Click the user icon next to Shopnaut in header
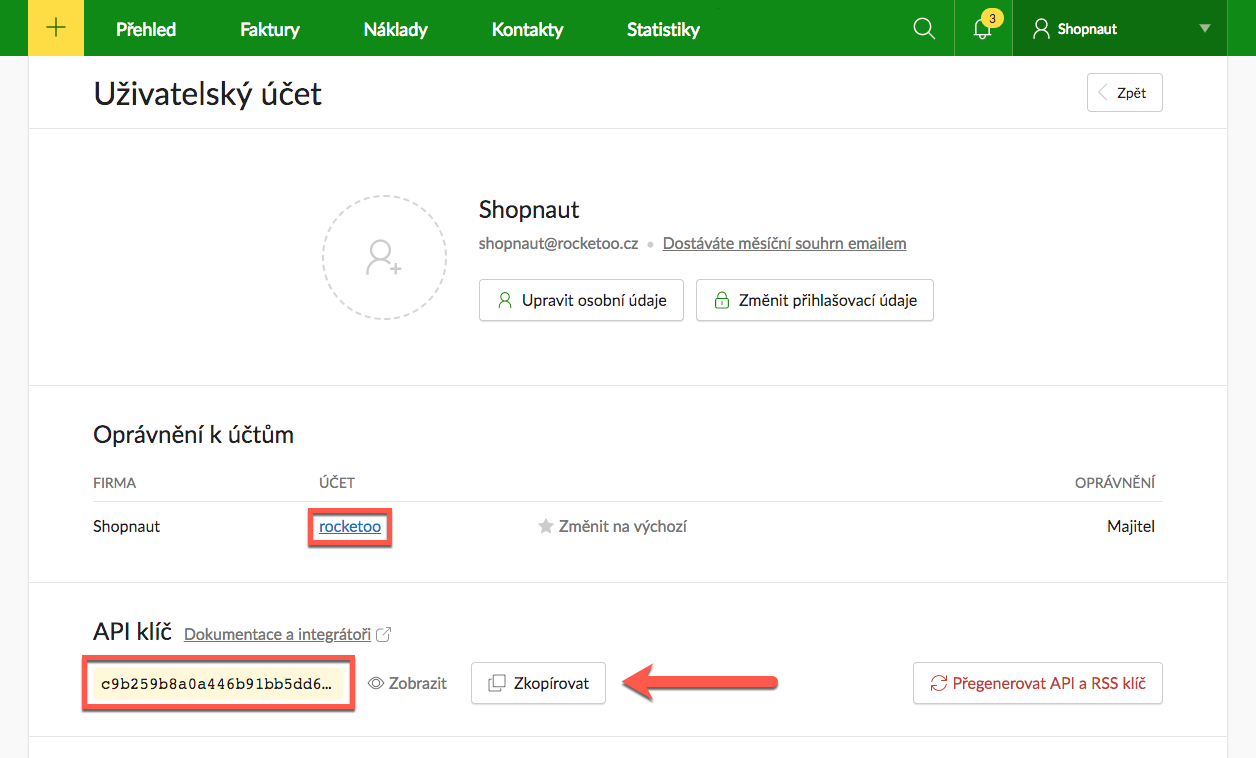Image resolution: width=1256 pixels, height=758 pixels. click(1041, 29)
